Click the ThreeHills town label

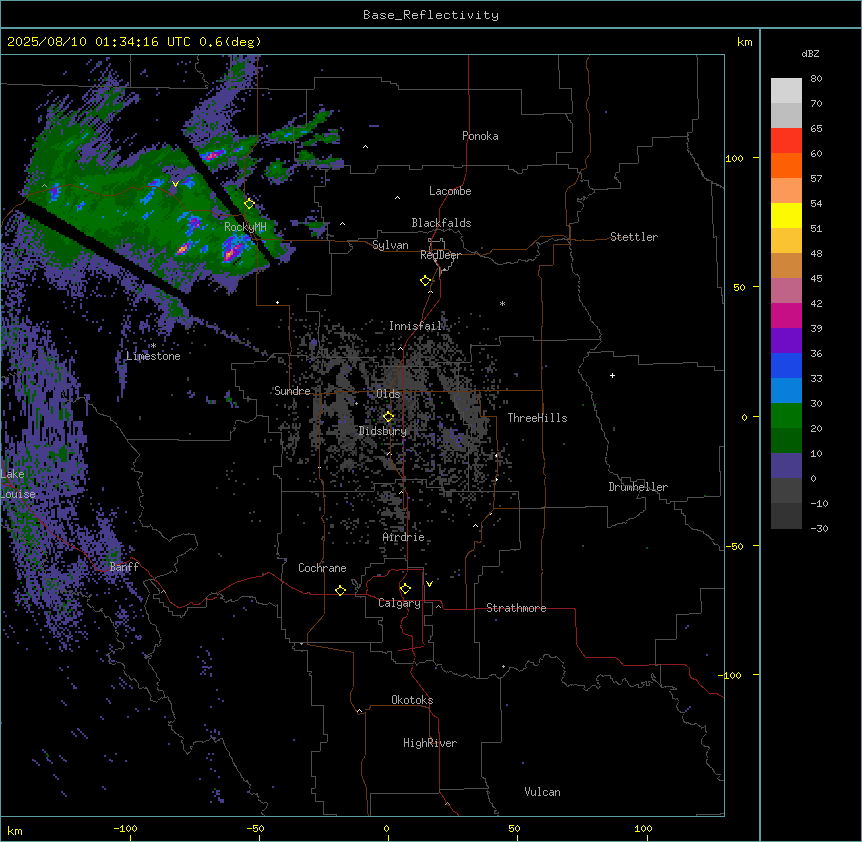point(537,418)
